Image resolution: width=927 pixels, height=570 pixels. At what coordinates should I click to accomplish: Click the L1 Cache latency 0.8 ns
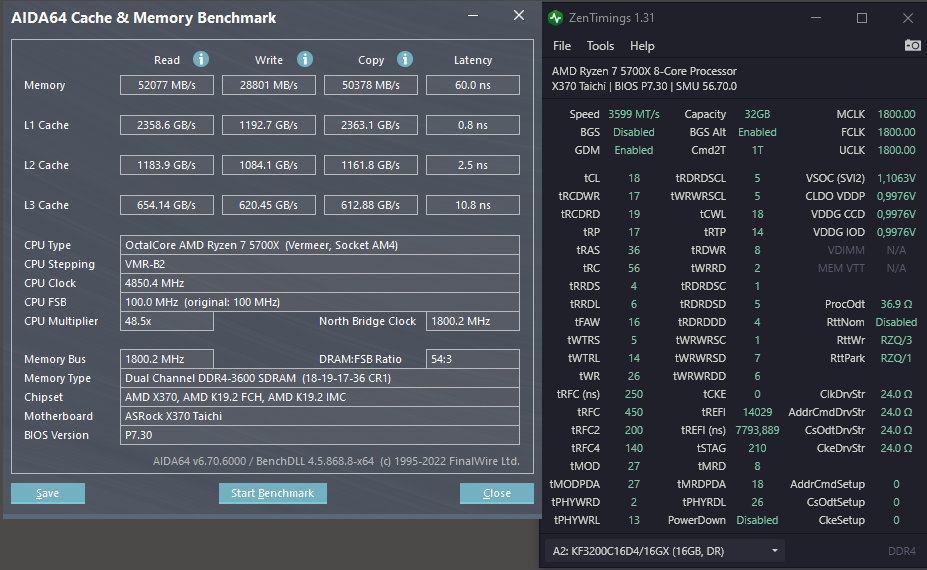click(473, 125)
